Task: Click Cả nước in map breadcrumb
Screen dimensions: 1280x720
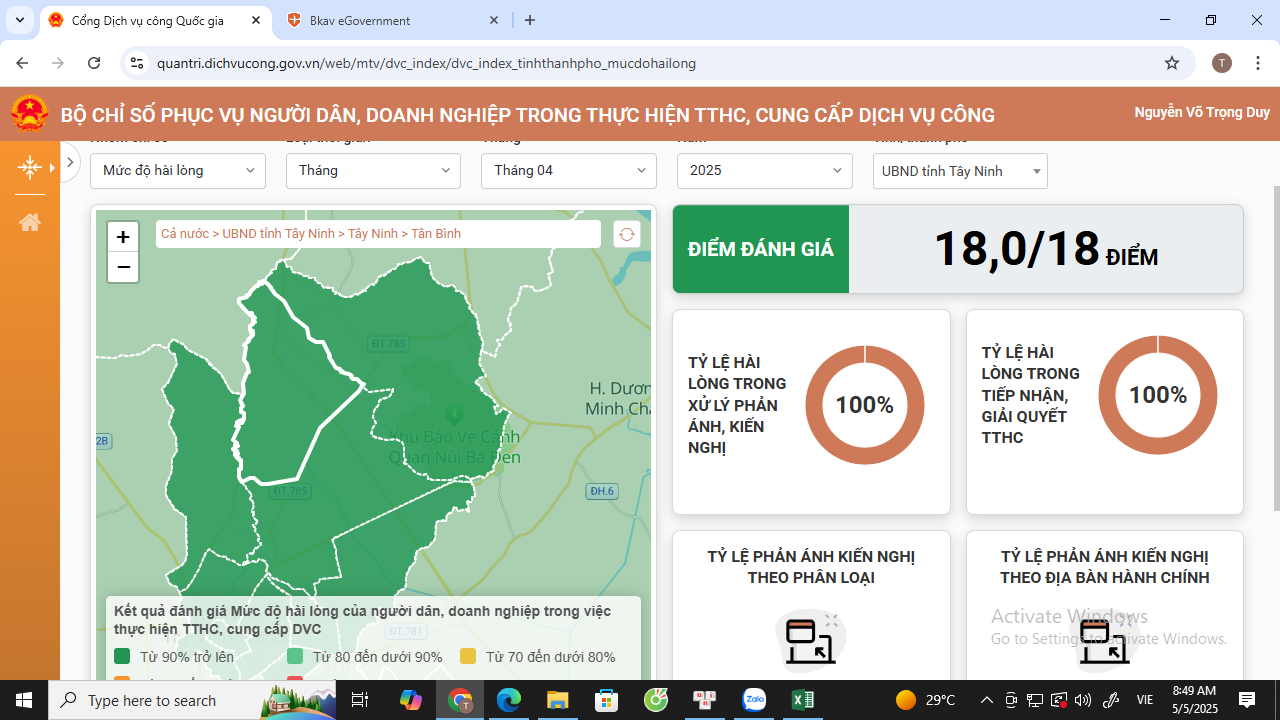Action: [185, 234]
